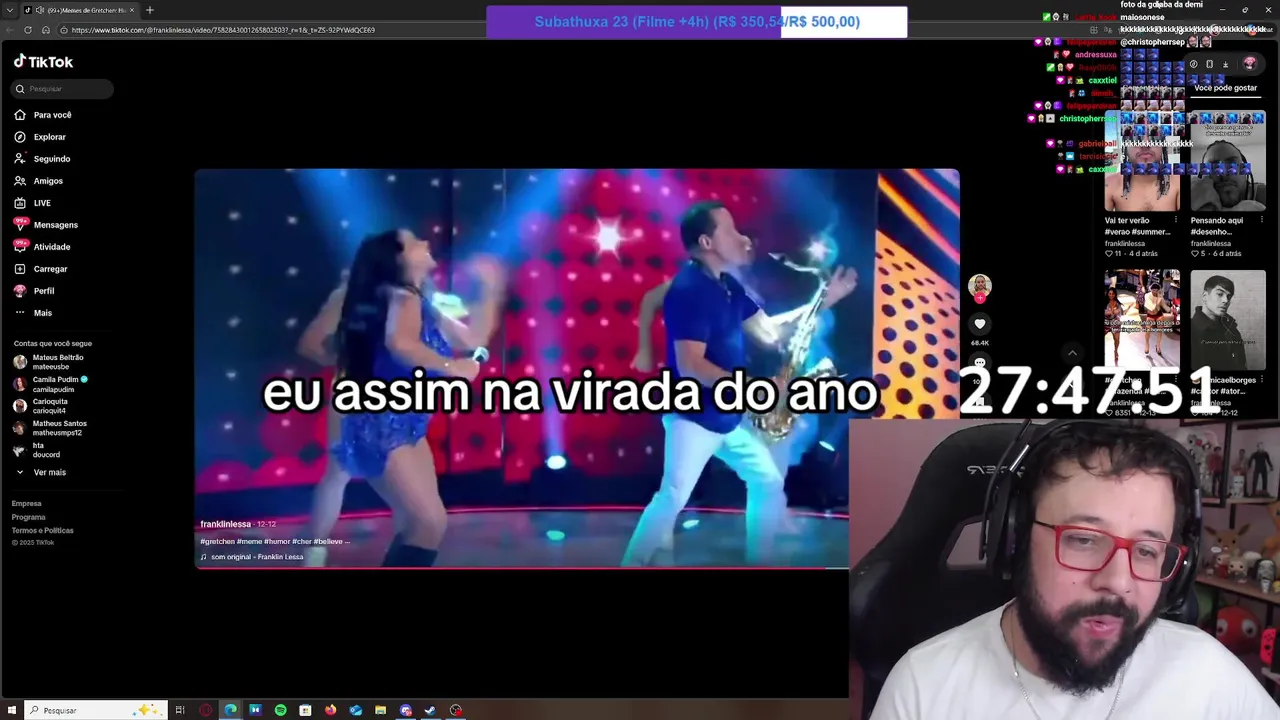Open the browser tab list chevron
This screenshot has height=720, width=1280.
(x=10, y=10)
